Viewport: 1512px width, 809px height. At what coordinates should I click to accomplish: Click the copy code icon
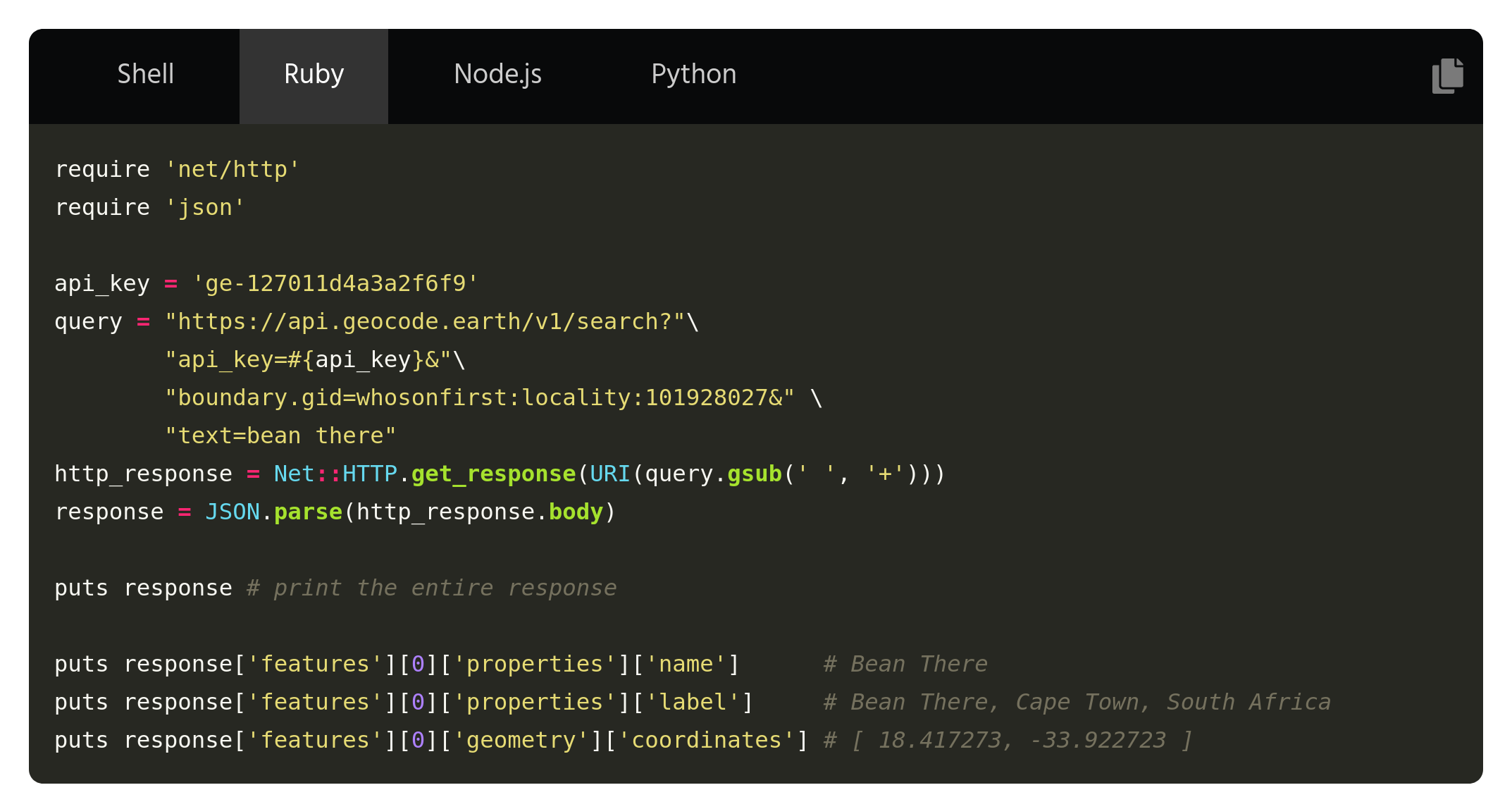tap(1446, 76)
